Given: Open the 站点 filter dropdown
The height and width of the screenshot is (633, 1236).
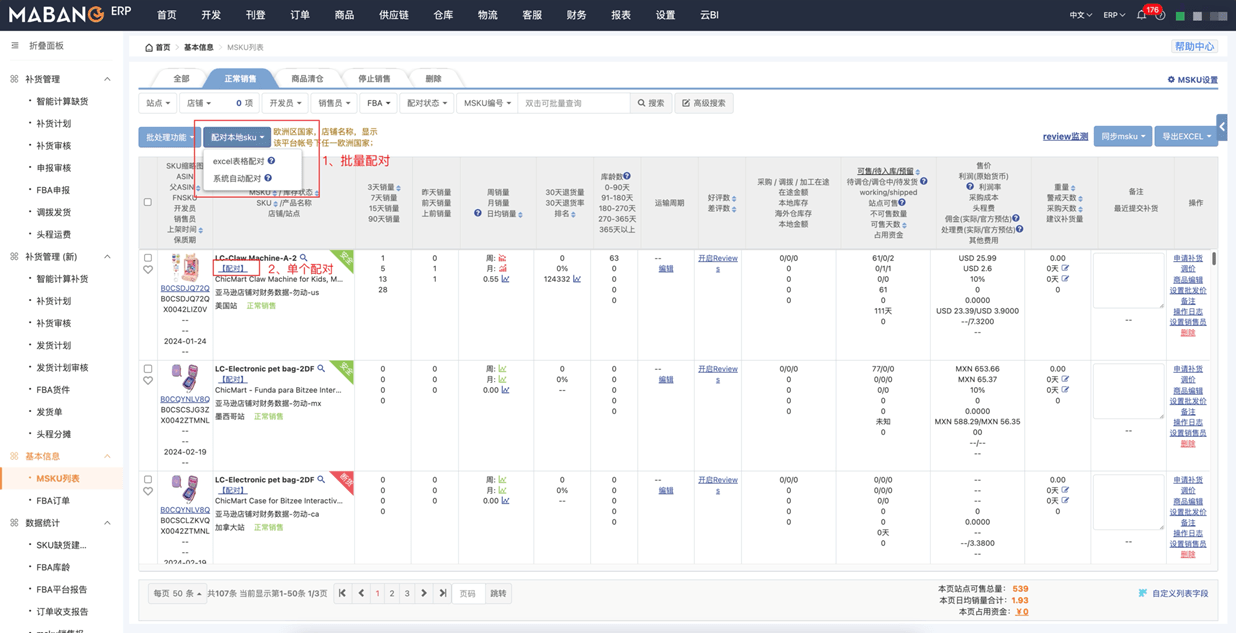Looking at the screenshot, I should coord(158,103).
